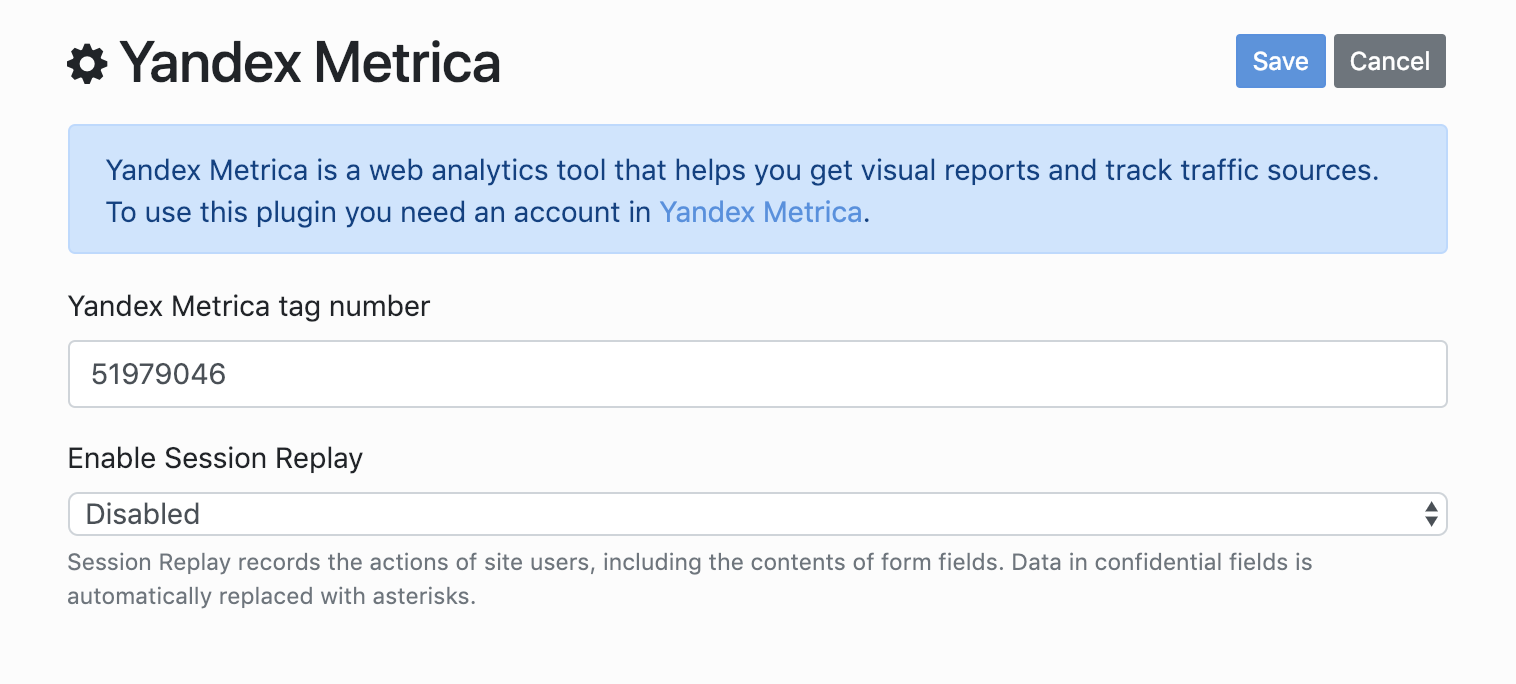Screen dimensions: 1516x684
Task: Cancel the Yandex Metrica settings
Action: point(1389,61)
